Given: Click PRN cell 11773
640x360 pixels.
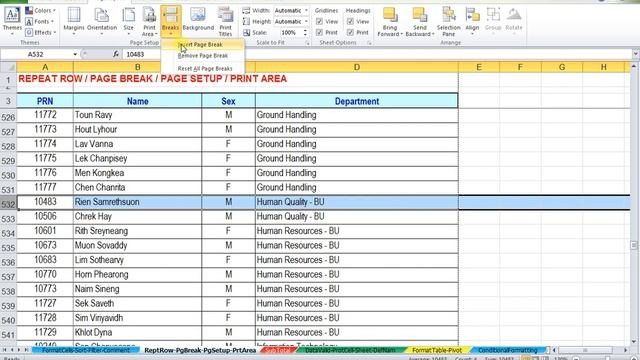Looking at the screenshot, I should pos(45,129).
